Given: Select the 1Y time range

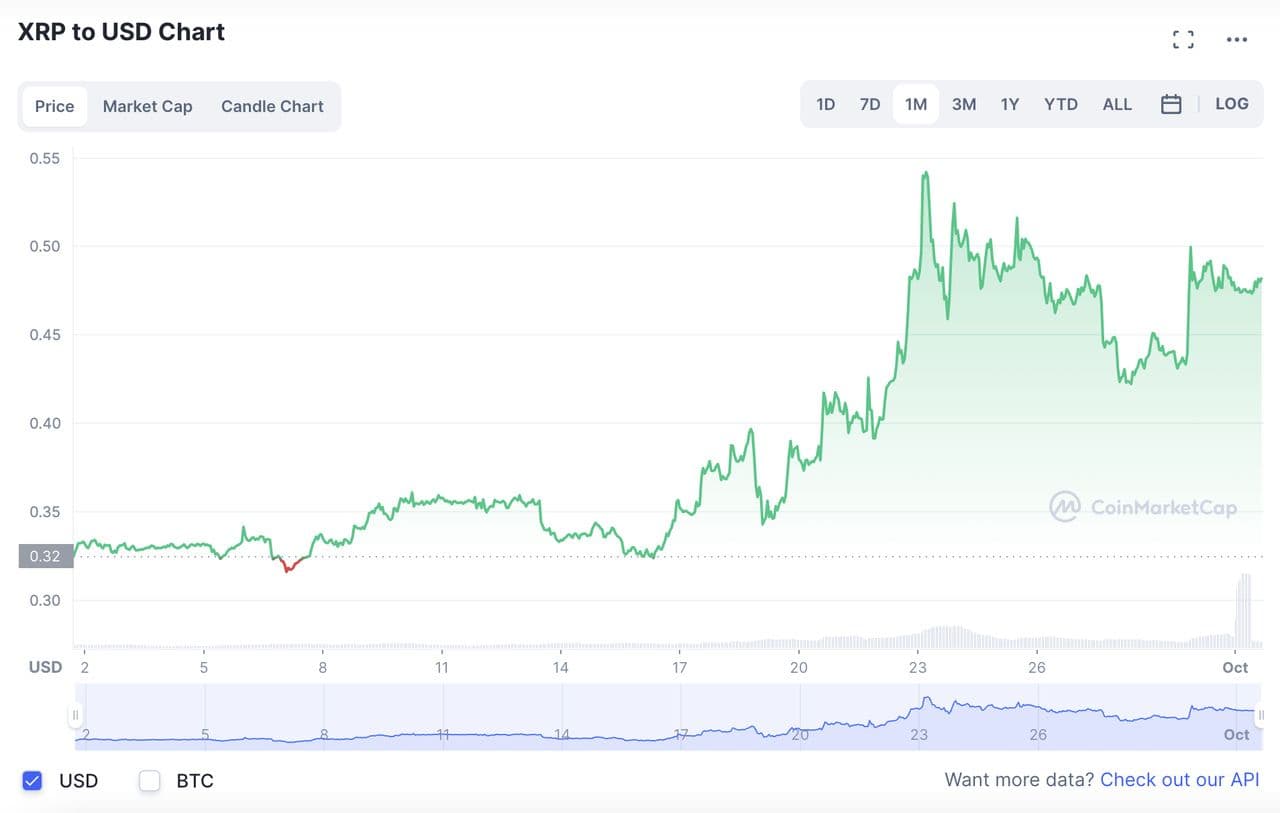Looking at the screenshot, I should [x=1010, y=104].
